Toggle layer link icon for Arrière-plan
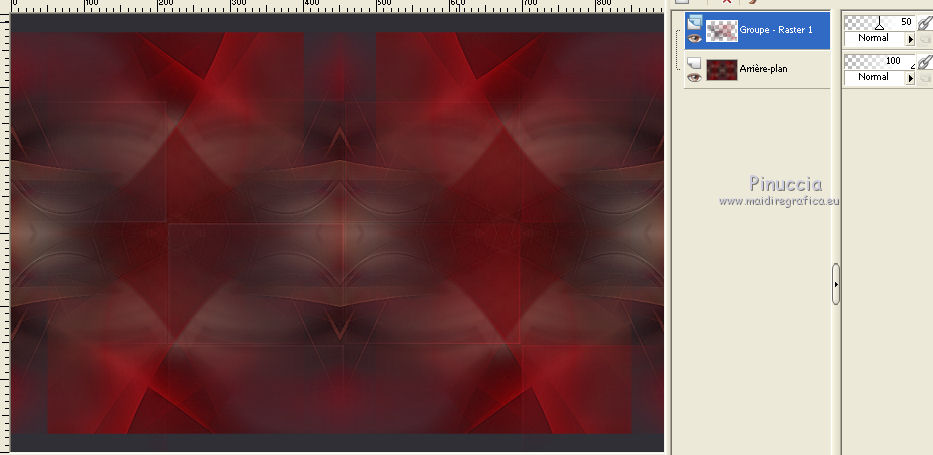 (924, 61)
